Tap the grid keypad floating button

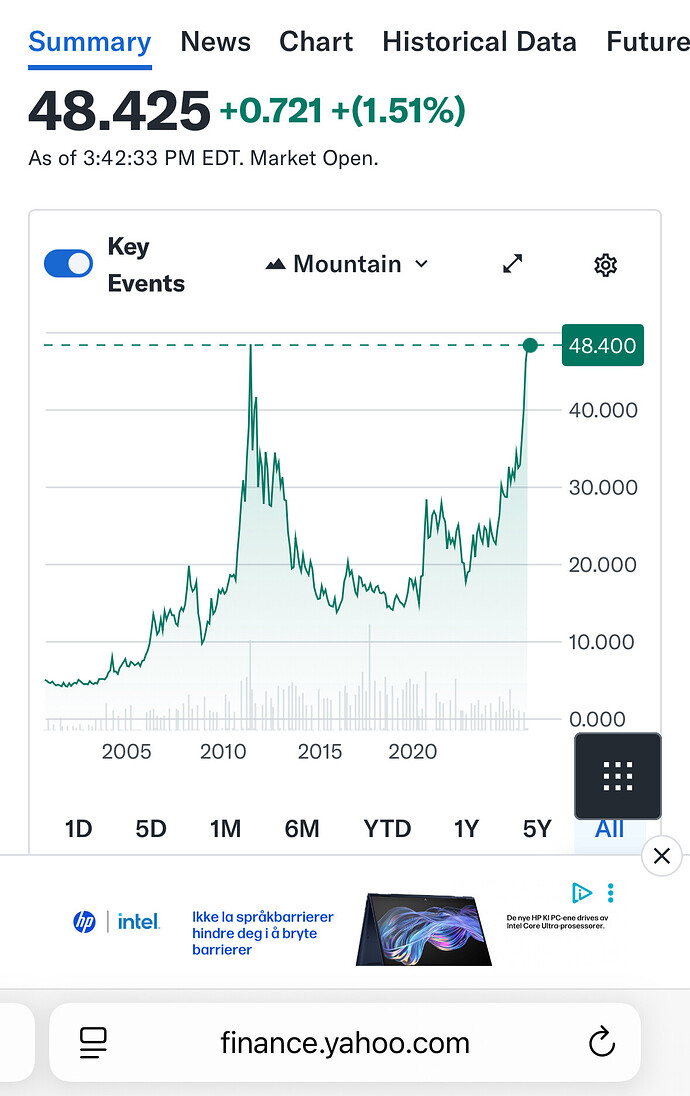pos(618,776)
